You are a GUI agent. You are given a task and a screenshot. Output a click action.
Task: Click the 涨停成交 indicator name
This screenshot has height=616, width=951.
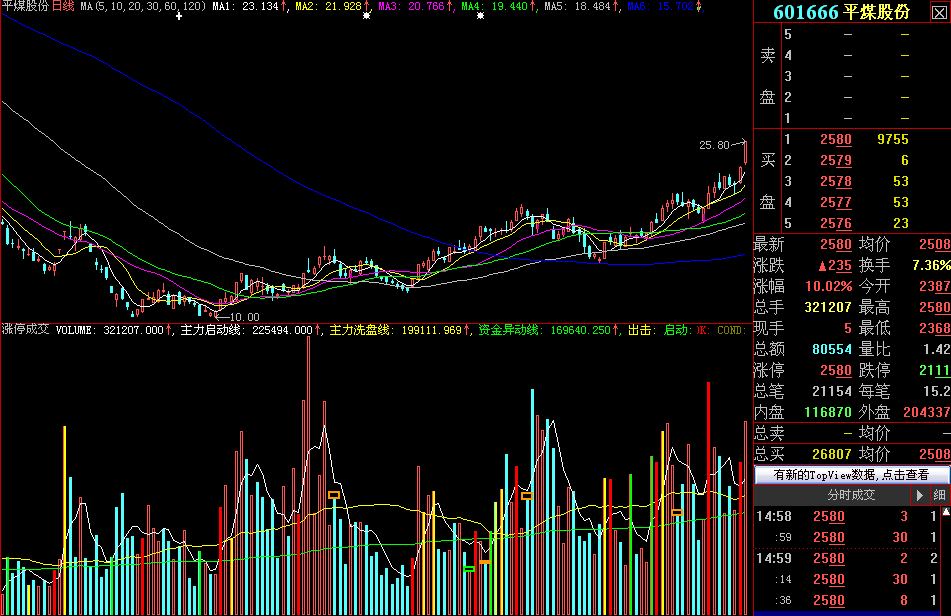pos(25,330)
